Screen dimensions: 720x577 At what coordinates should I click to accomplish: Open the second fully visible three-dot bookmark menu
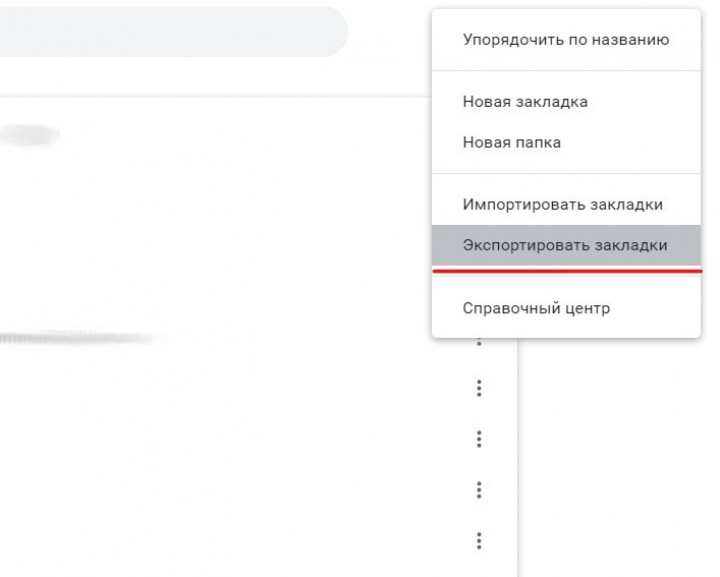(x=479, y=439)
